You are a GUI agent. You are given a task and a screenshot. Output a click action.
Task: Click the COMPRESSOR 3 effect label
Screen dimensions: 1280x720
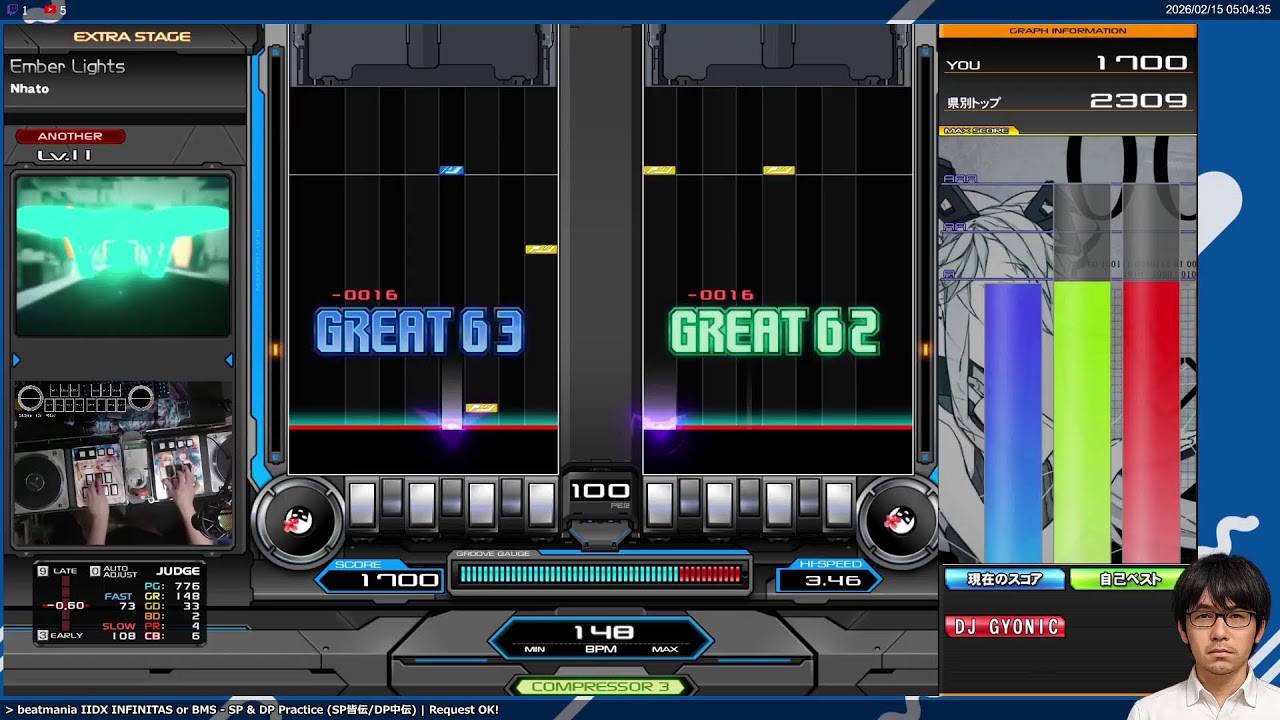600,687
